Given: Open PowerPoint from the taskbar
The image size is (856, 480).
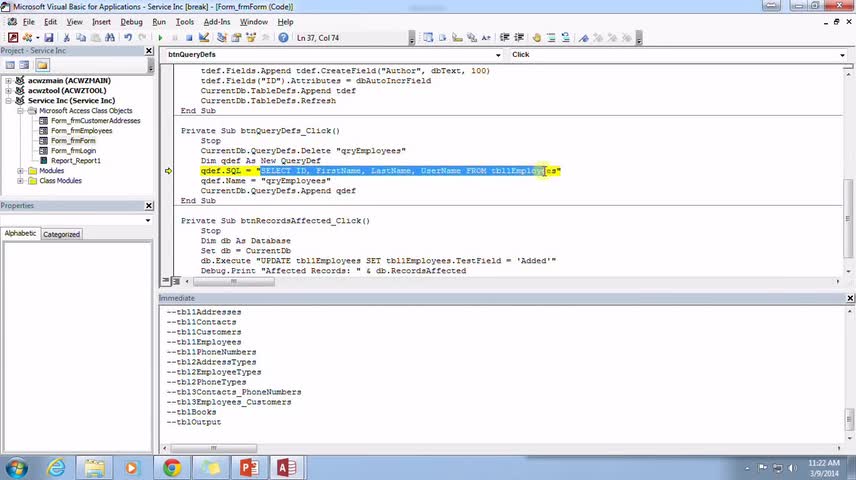Looking at the screenshot, I should [x=249, y=468].
